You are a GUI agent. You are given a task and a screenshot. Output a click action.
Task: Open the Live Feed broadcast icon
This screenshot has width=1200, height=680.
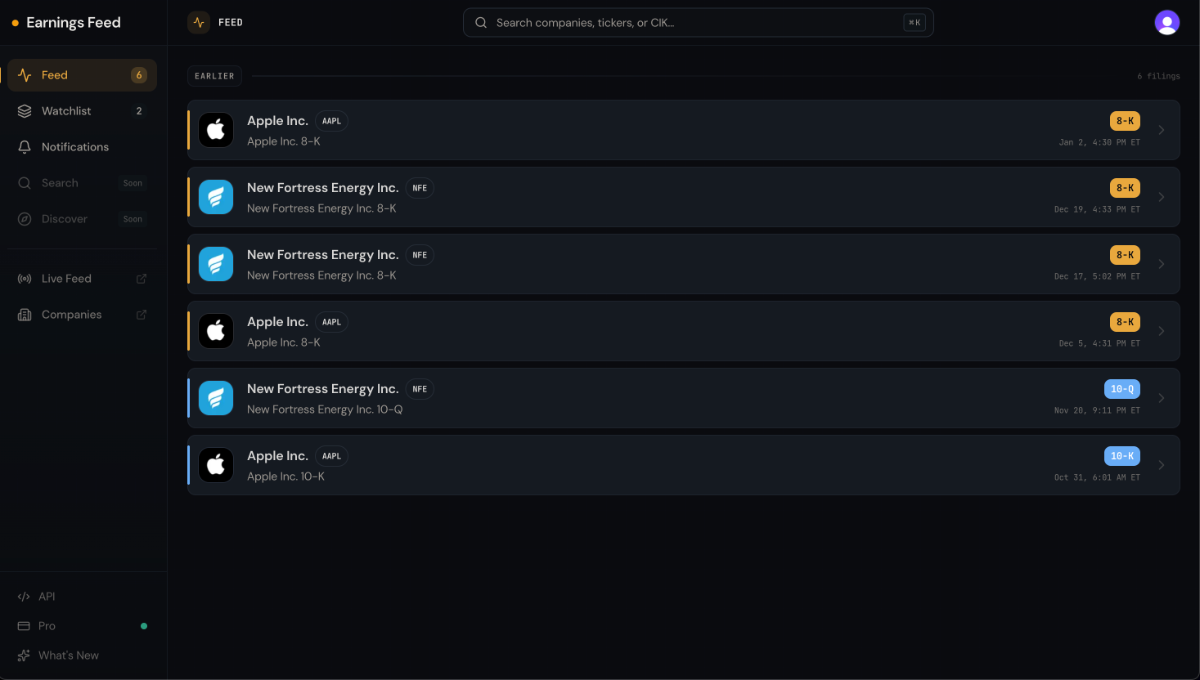[x=24, y=278]
